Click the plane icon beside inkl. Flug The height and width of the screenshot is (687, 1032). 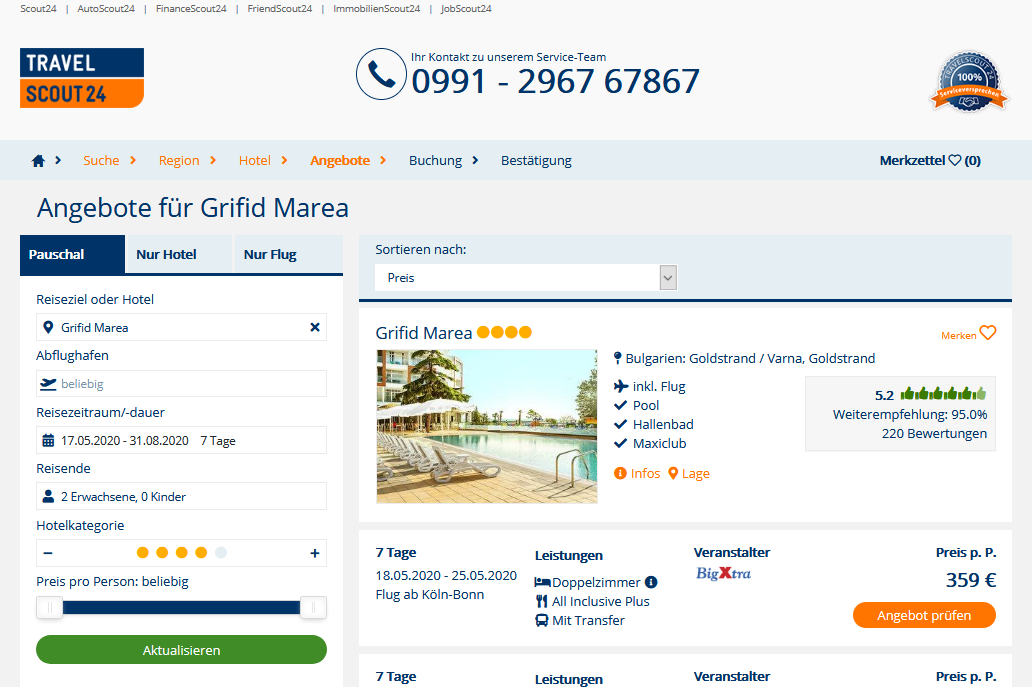[x=621, y=386]
